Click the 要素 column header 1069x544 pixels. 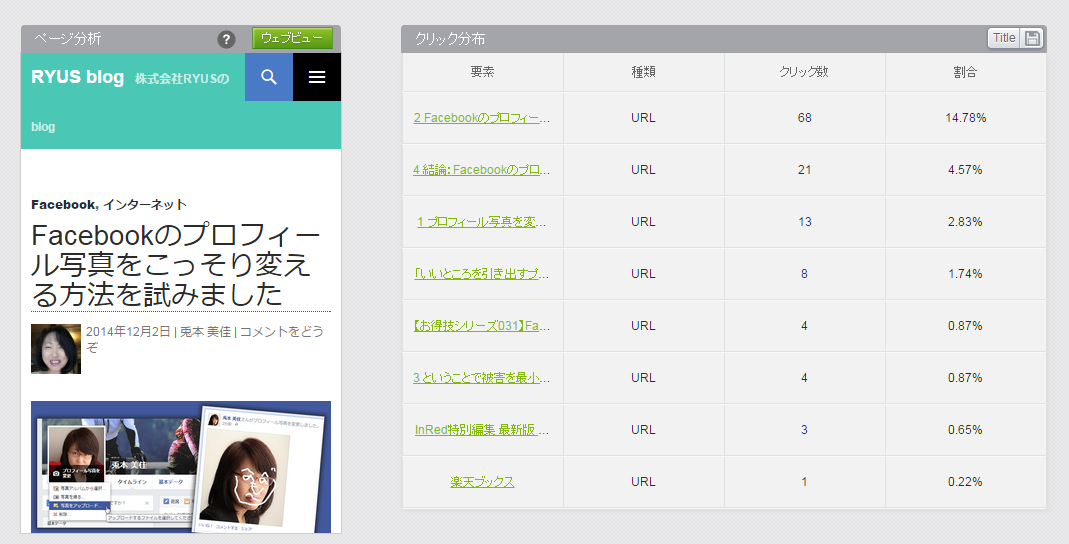[x=482, y=72]
